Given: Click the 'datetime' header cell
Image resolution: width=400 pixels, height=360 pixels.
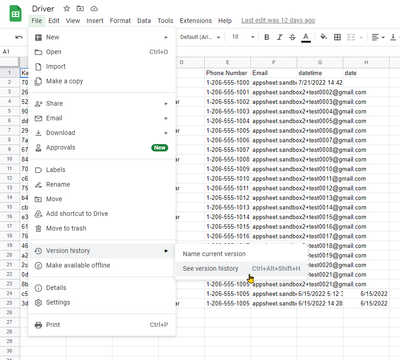Looking at the screenshot, I should (x=320, y=73).
